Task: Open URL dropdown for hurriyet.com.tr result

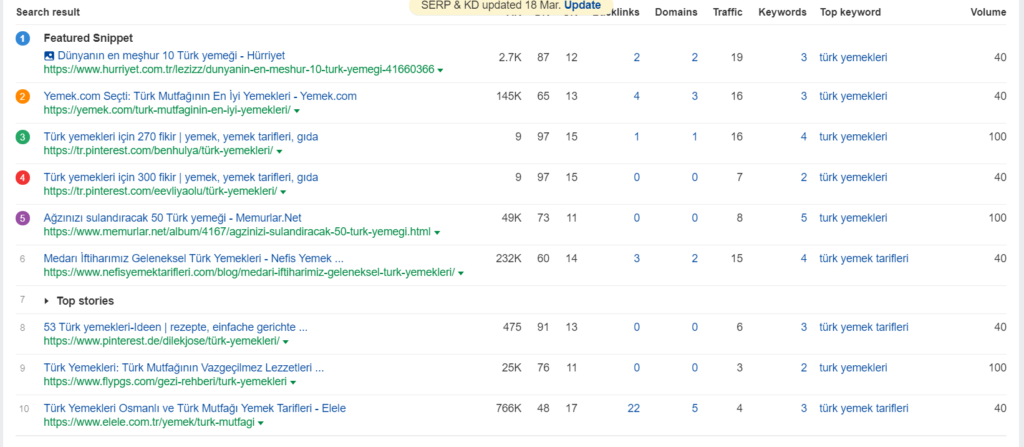Action: [440, 70]
